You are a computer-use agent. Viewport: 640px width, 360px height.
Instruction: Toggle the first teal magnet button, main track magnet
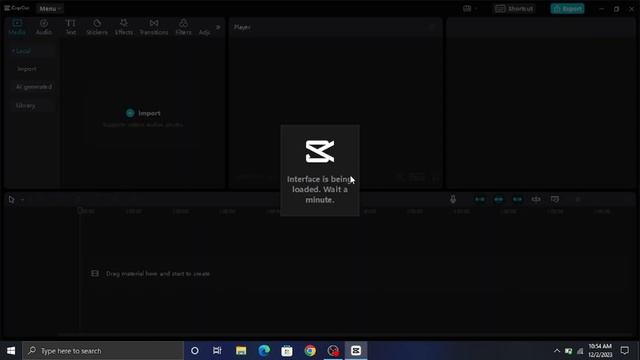(480, 199)
